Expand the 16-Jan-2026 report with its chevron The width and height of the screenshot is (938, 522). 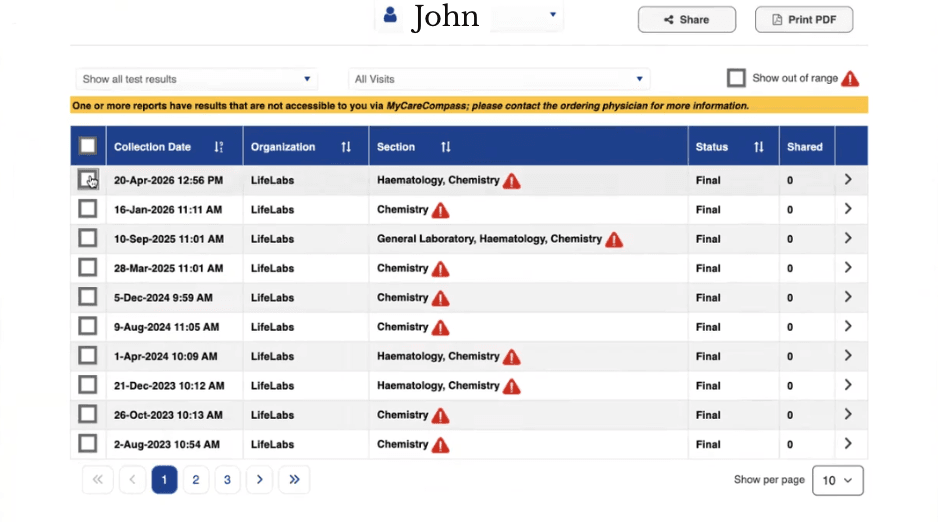coord(848,209)
